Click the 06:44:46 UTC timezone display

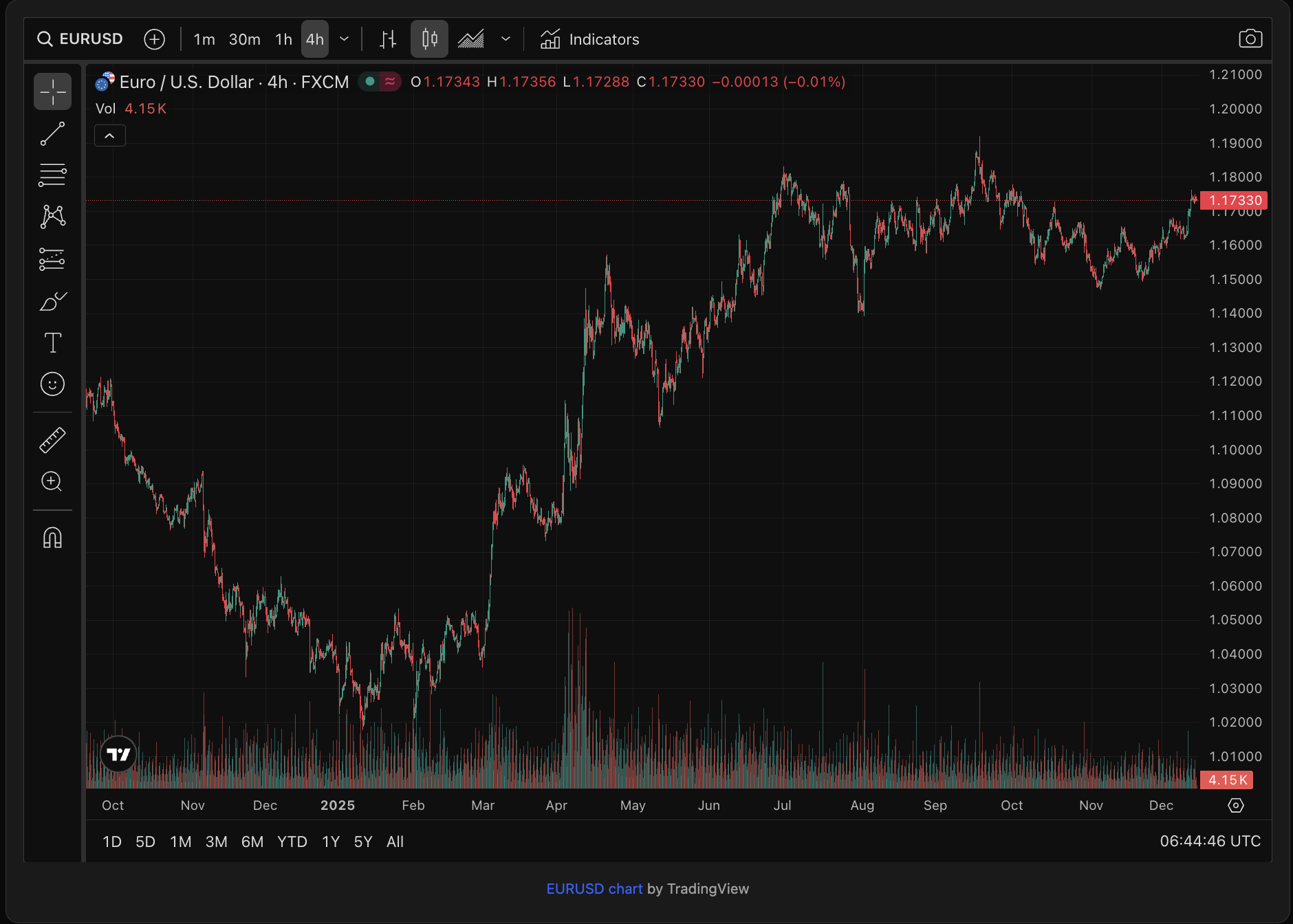pos(1210,841)
